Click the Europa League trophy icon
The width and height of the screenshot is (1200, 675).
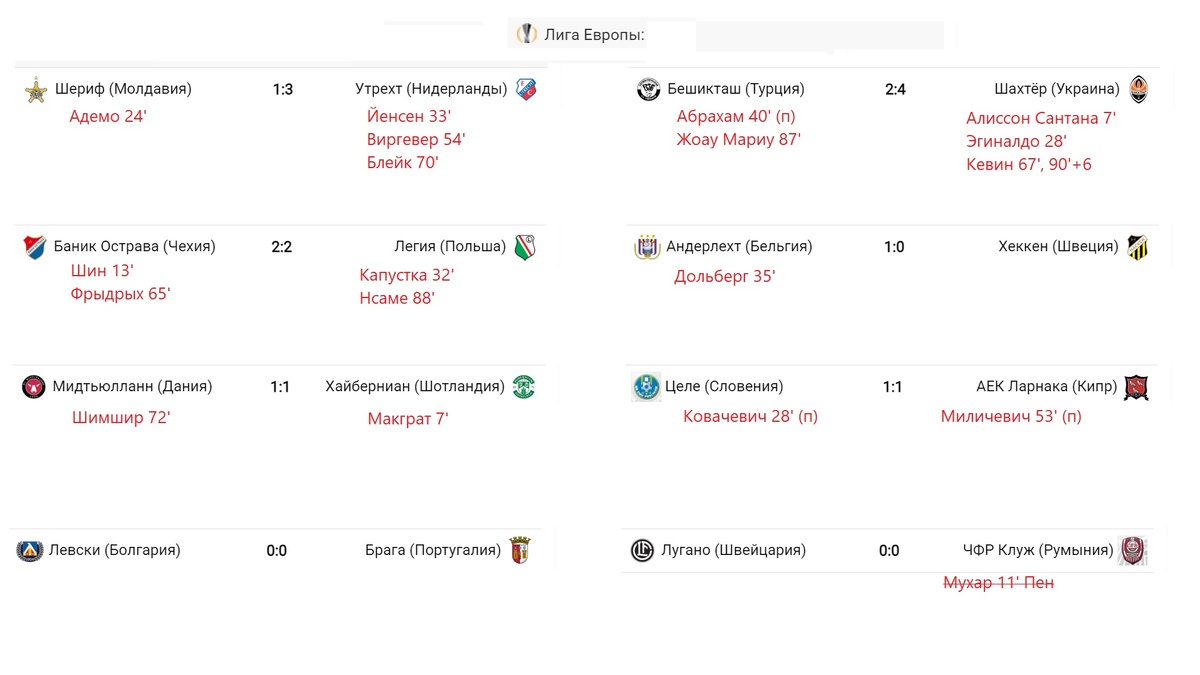point(526,34)
